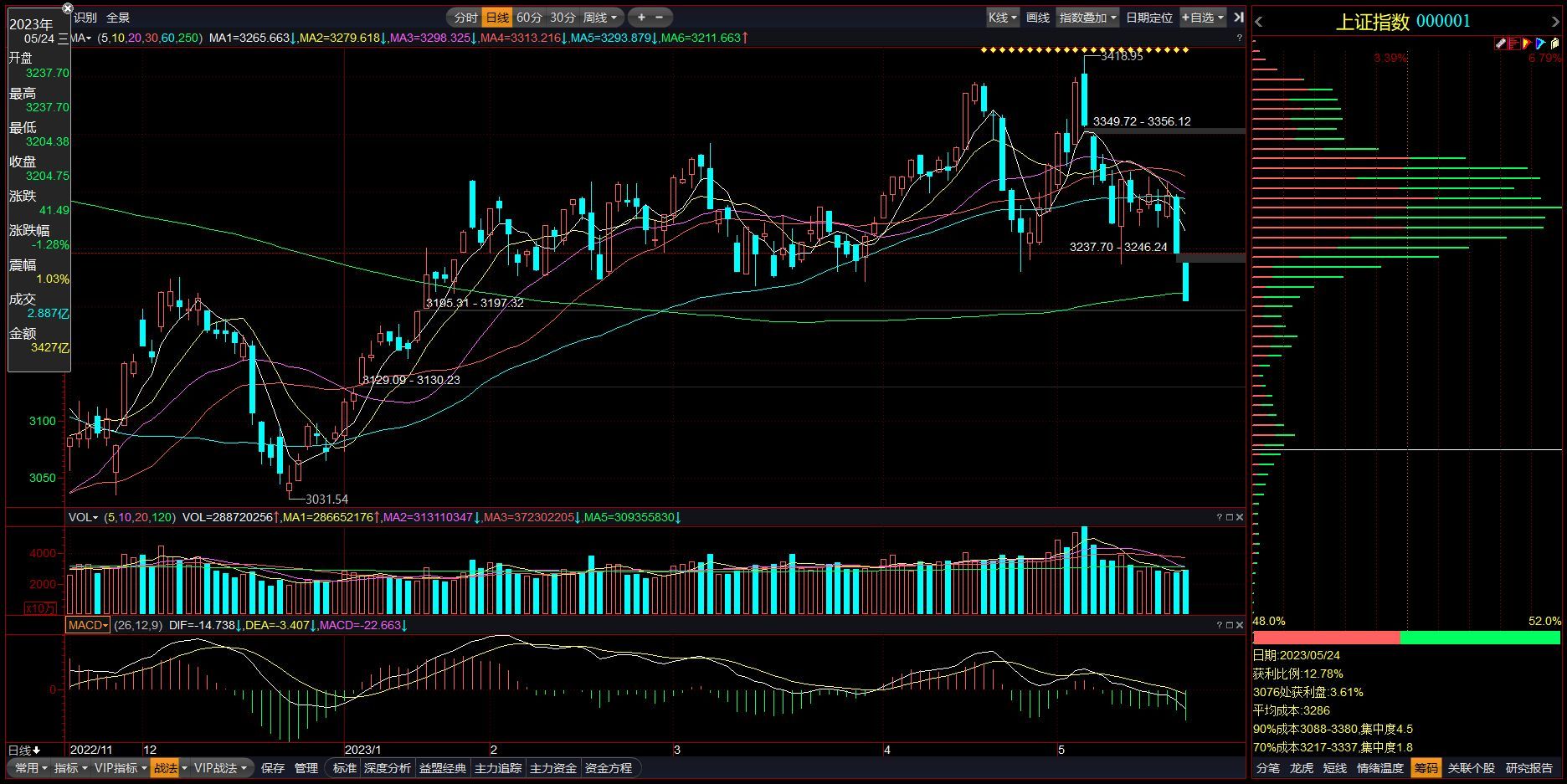Image resolution: width=1567 pixels, height=784 pixels.
Task: Click the blue triangle chip icon
Action: tap(1540, 44)
